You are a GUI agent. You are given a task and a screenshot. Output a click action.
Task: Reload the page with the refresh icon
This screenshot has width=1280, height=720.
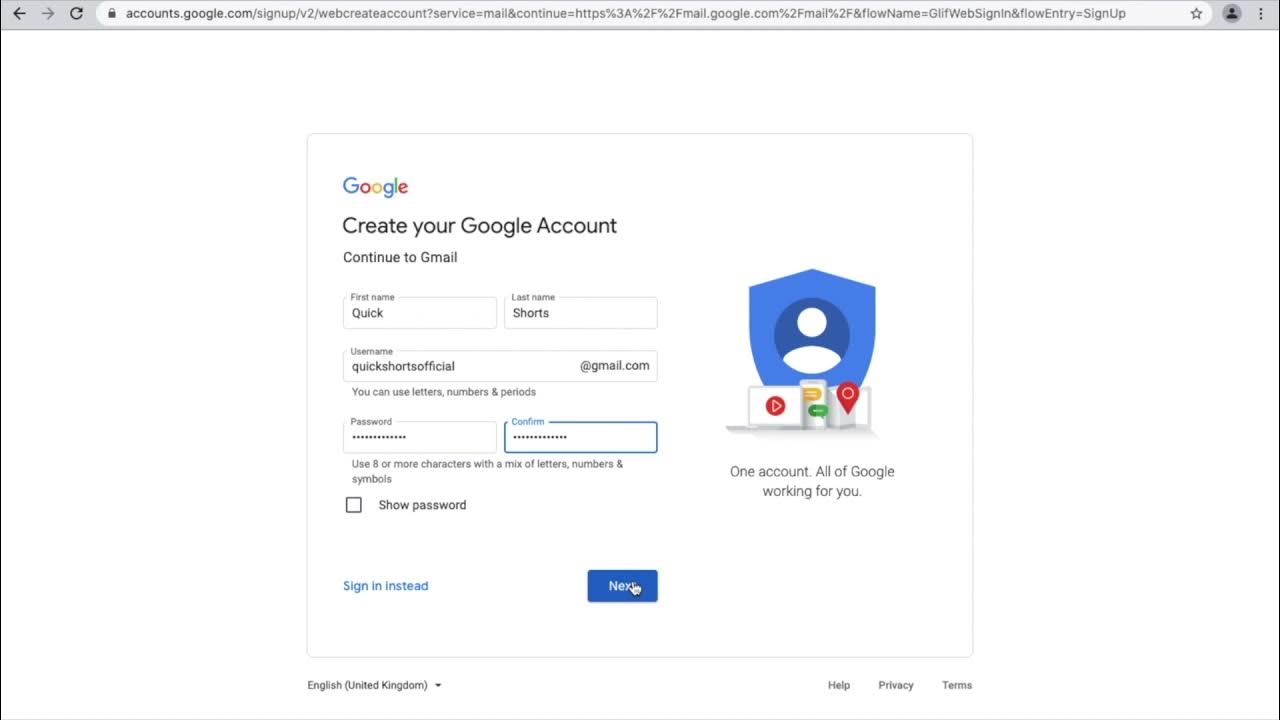pos(77,14)
